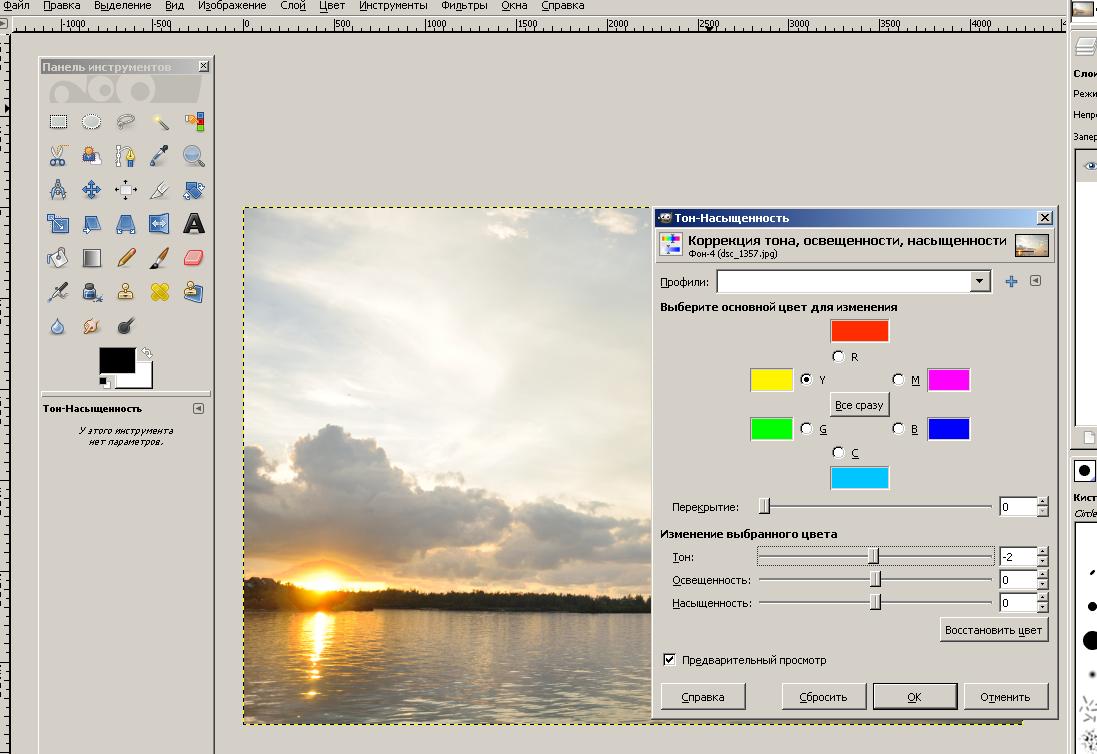Expand the tool options panel menu arrow
Screen dimensions: 1097x754
click(198, 408)
